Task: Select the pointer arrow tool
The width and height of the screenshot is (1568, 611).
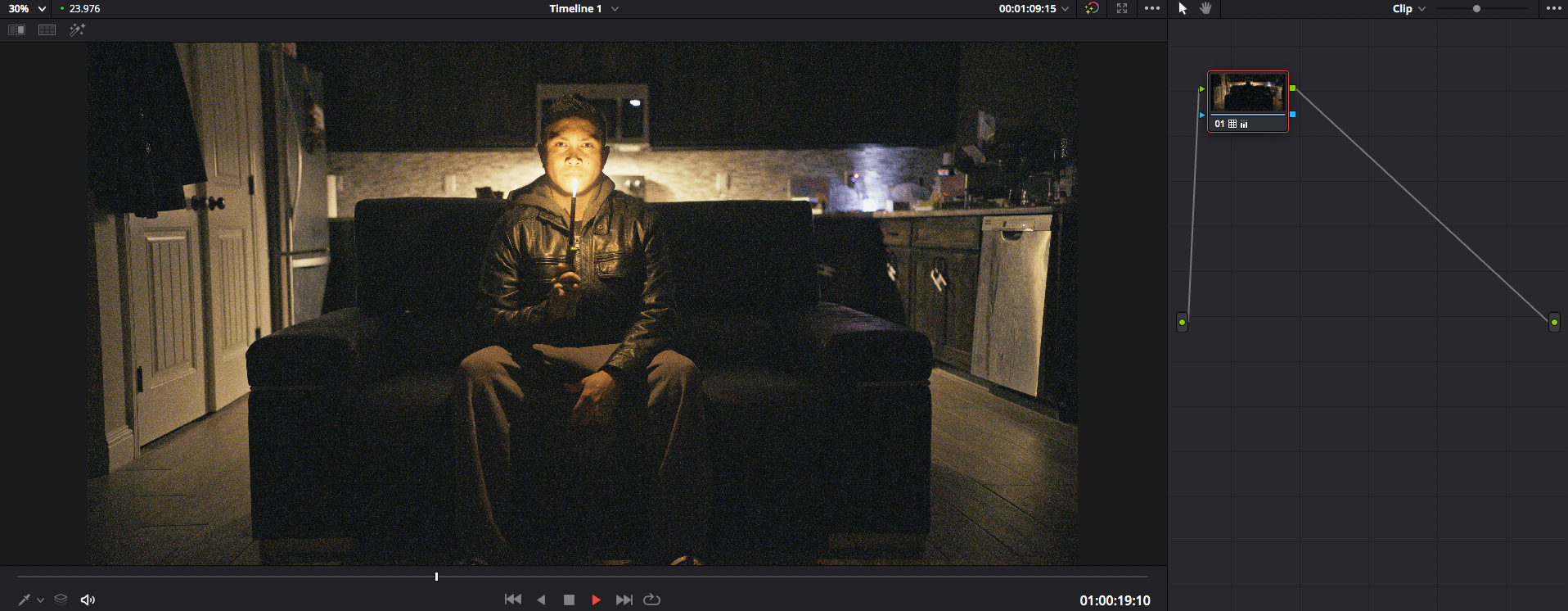Action: tap(1183, 8)
